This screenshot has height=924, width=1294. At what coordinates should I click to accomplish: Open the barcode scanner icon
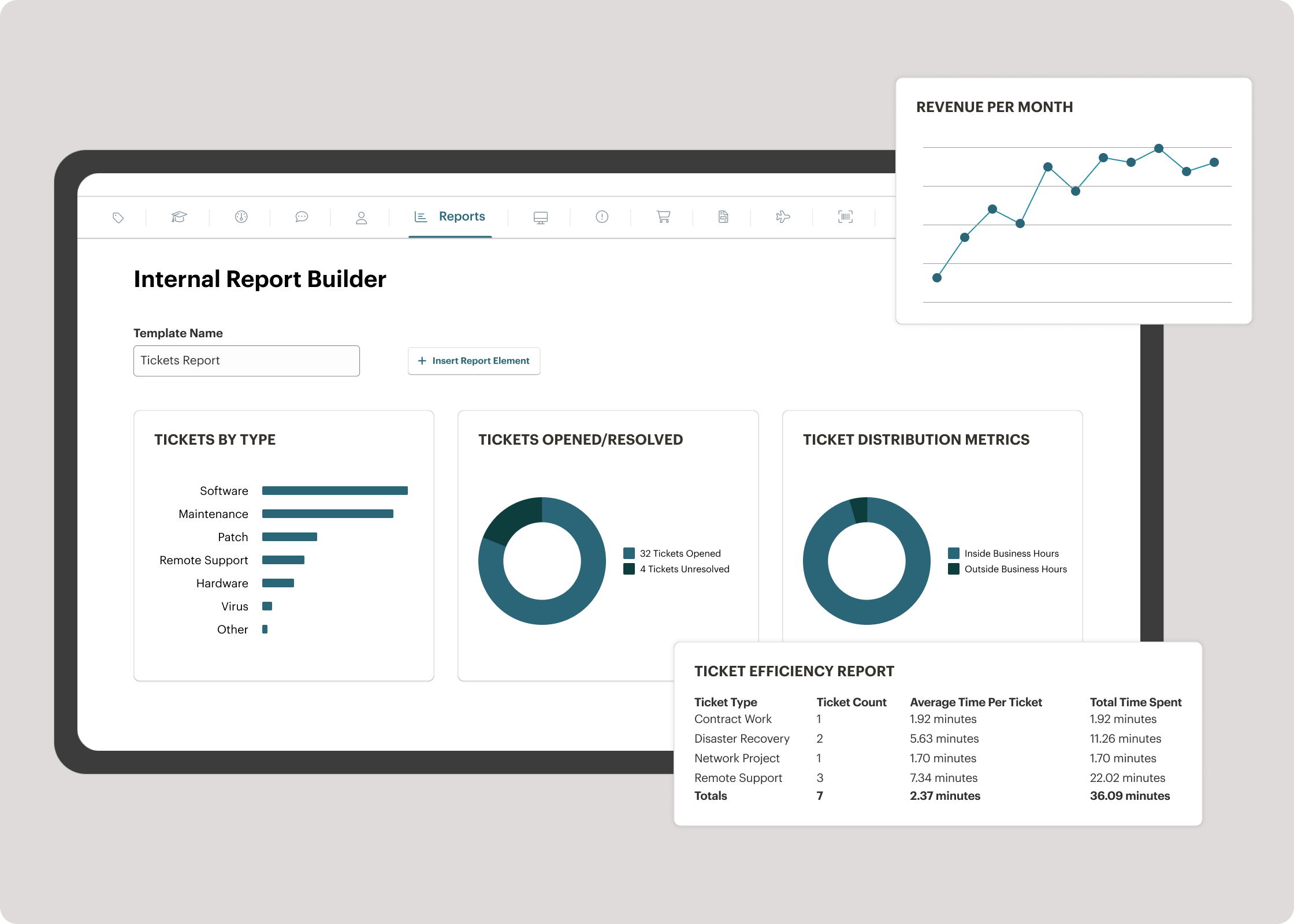click(845, 217)
